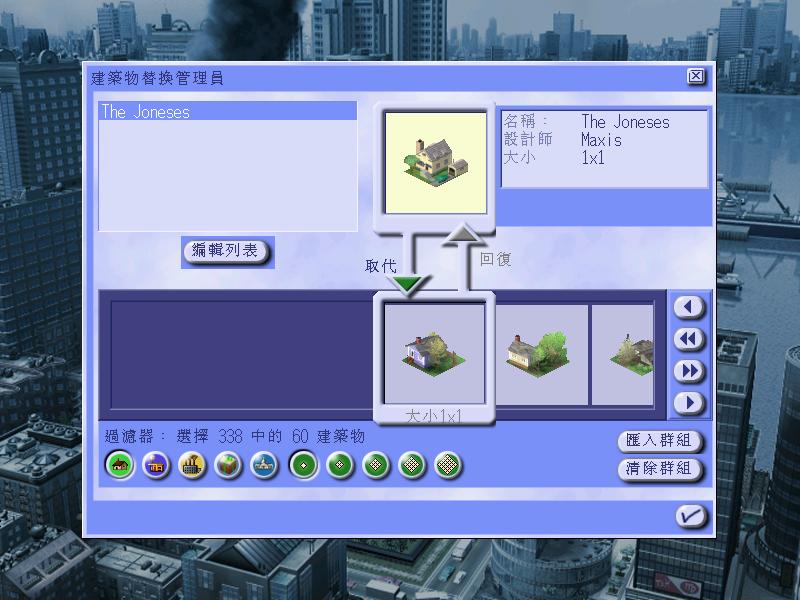This screenshot has height=600, width=800.
Task: Click the 1x1 size value in info panel
Action: pyautogui.click(x=593, y=158)
